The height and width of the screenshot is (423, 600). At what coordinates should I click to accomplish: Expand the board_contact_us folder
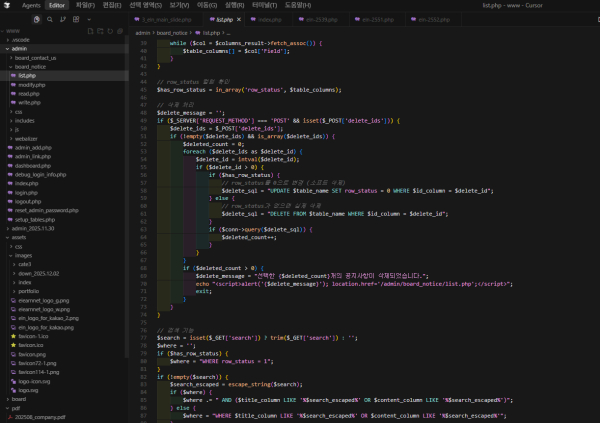click(x=34, y=57)
